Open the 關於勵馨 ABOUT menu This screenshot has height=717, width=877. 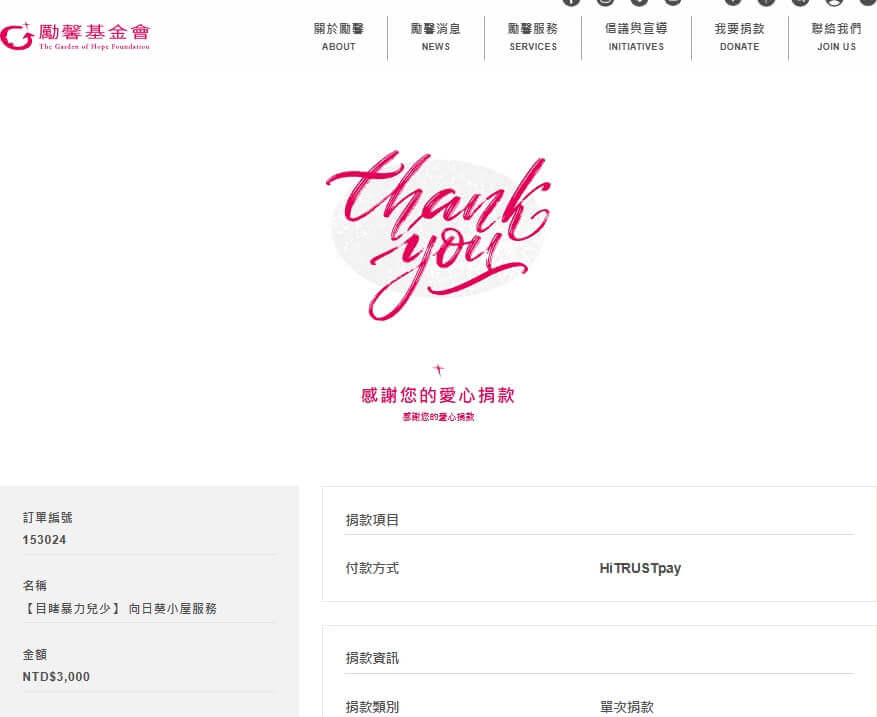[x=338, y=37]
